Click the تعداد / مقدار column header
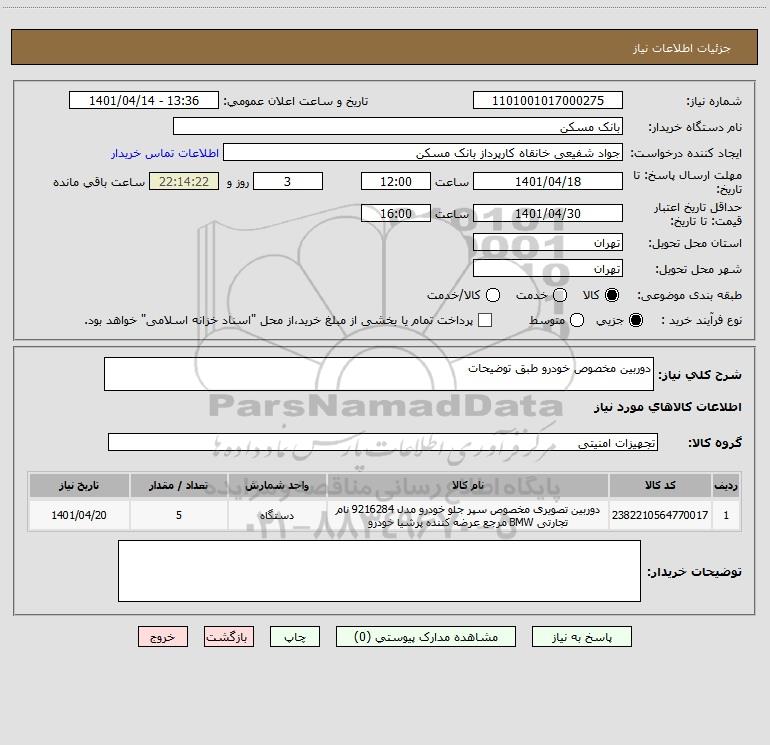The image size is (770, 745). coord(179,486)
